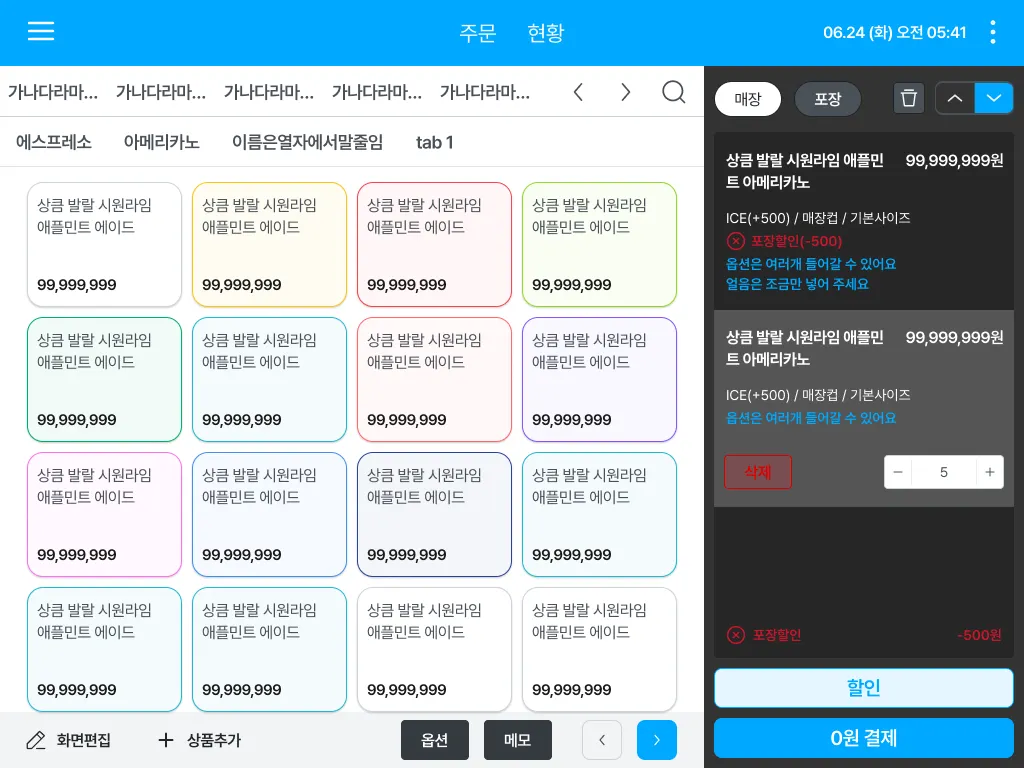
Task: Click the 얼음은 조금만 넣어 주세요 memo text
Action: coord(797,284)
